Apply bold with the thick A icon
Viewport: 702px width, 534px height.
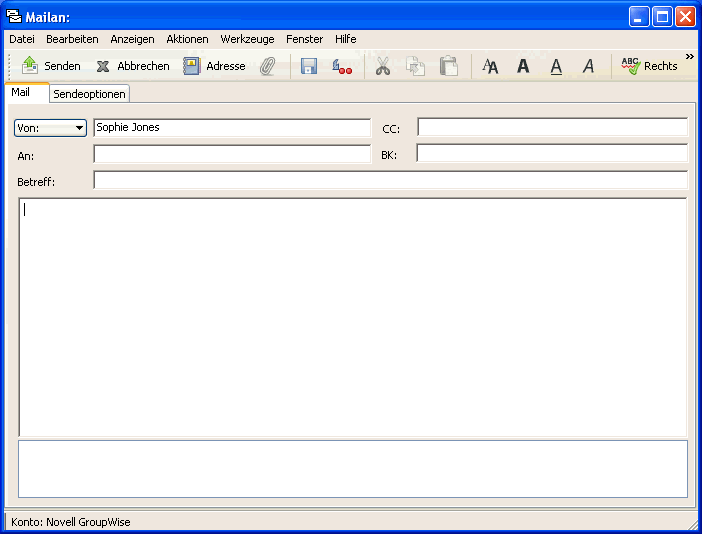pos(523,66)
